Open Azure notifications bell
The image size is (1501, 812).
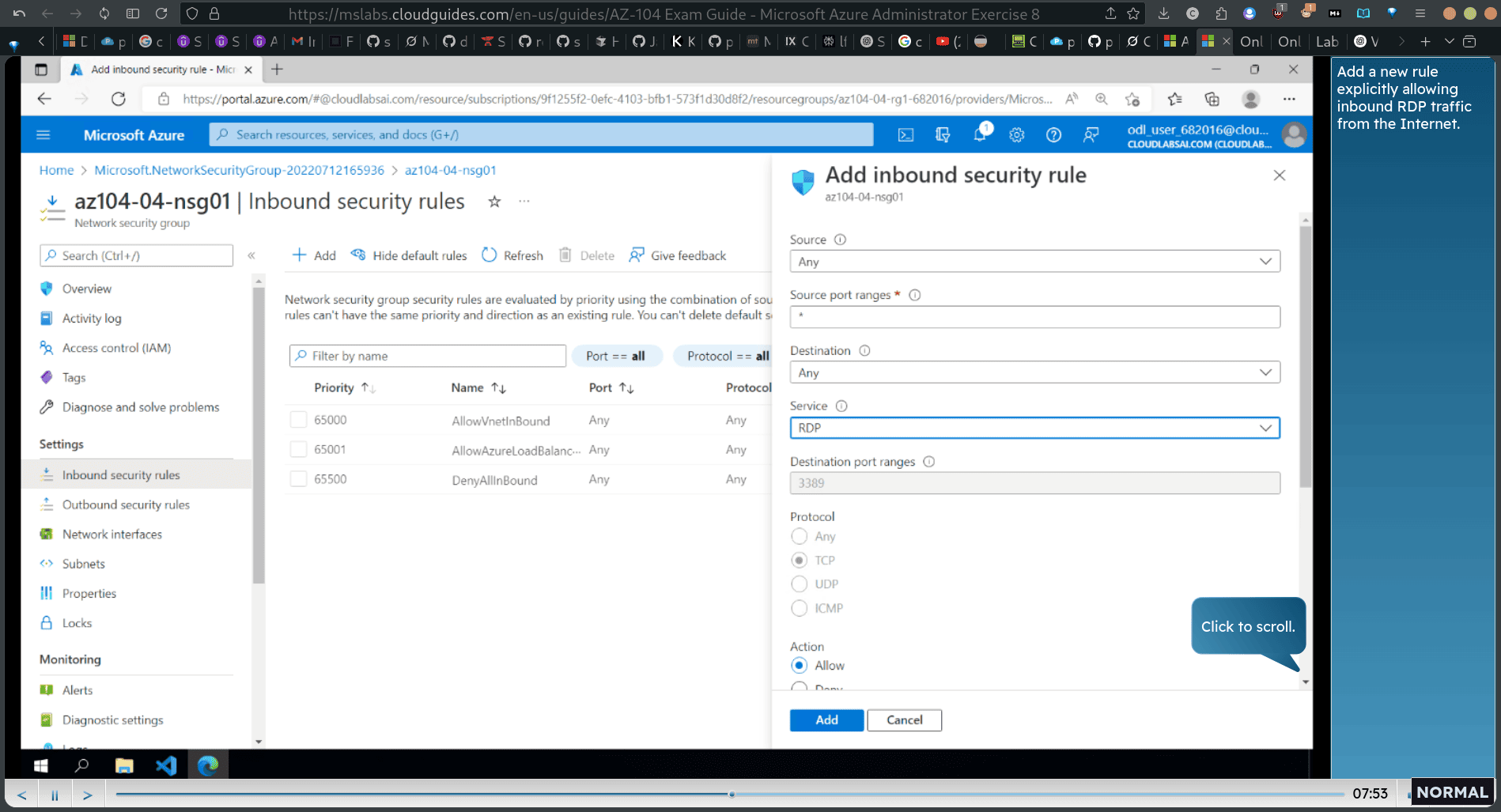click(x=980, y=134)
